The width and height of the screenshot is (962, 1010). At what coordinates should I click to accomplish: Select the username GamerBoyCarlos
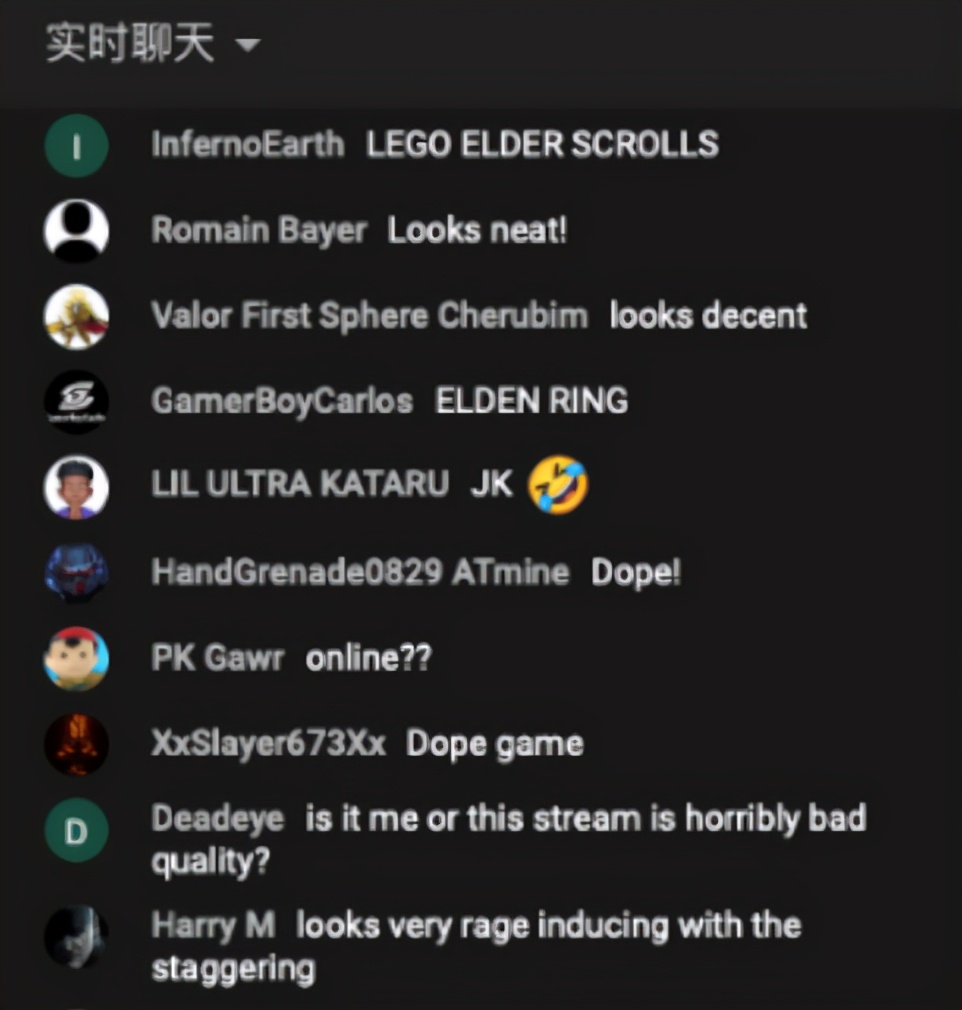282,401
